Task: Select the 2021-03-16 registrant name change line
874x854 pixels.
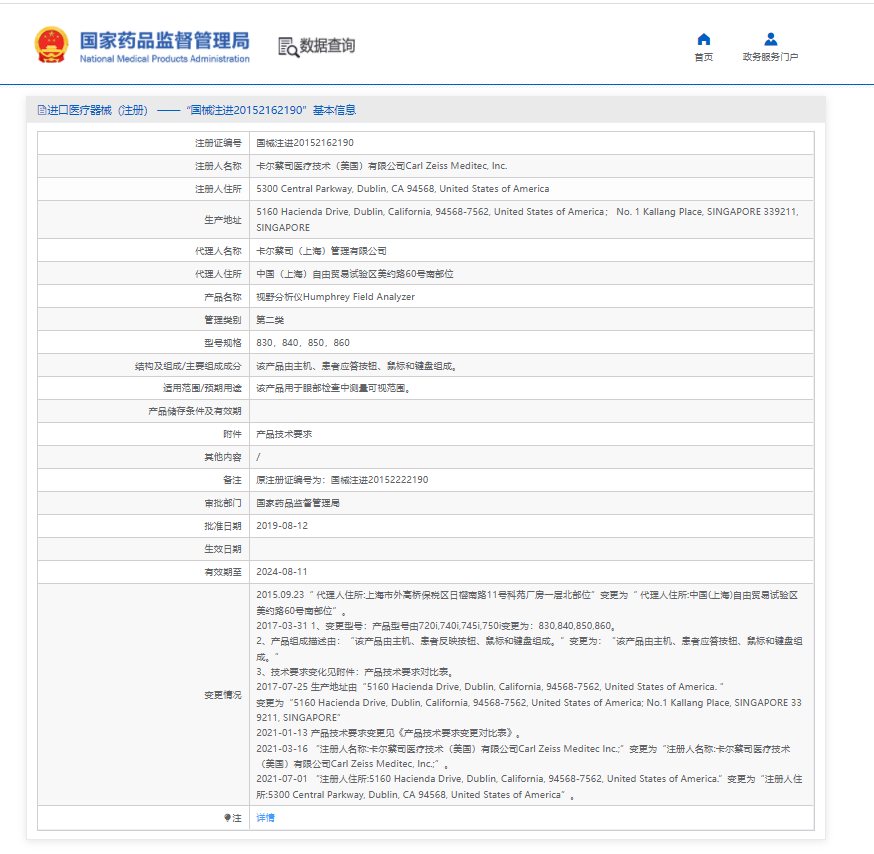Action: 523,756
